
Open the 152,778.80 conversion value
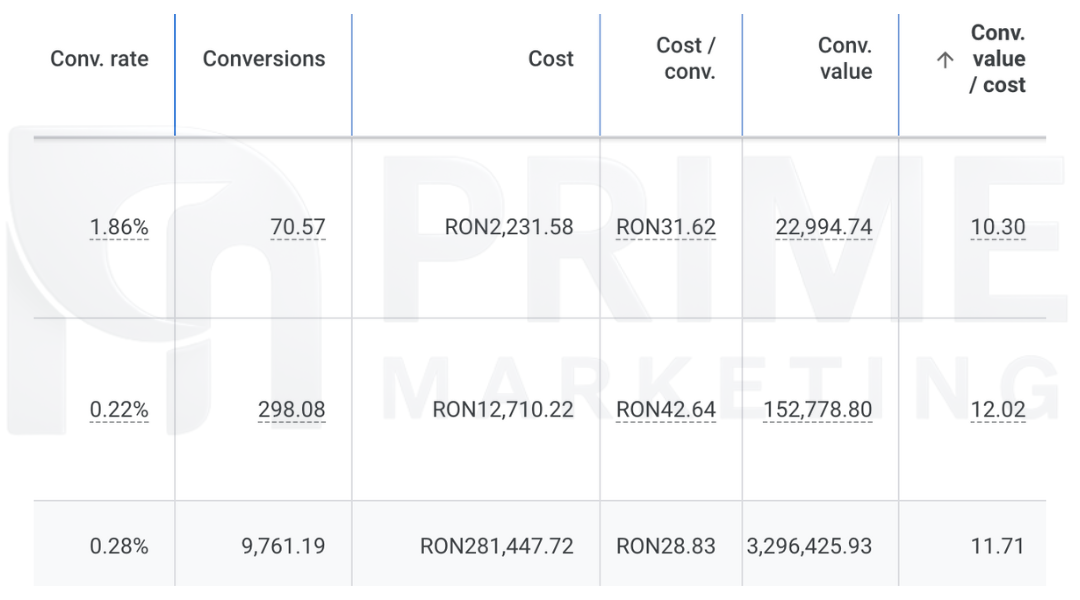tap(817, 410)
